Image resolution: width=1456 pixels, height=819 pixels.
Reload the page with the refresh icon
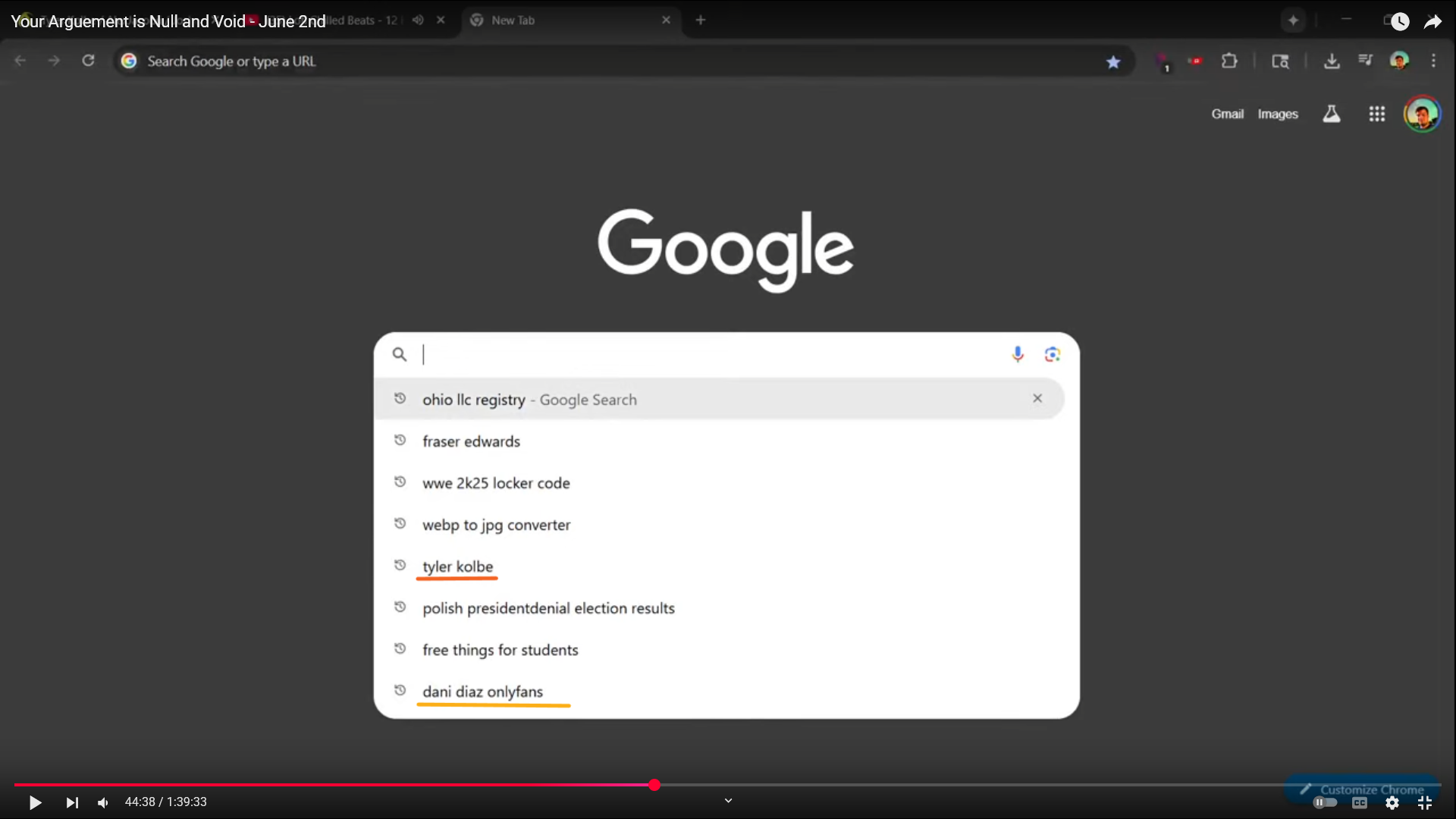click(88, 61)
